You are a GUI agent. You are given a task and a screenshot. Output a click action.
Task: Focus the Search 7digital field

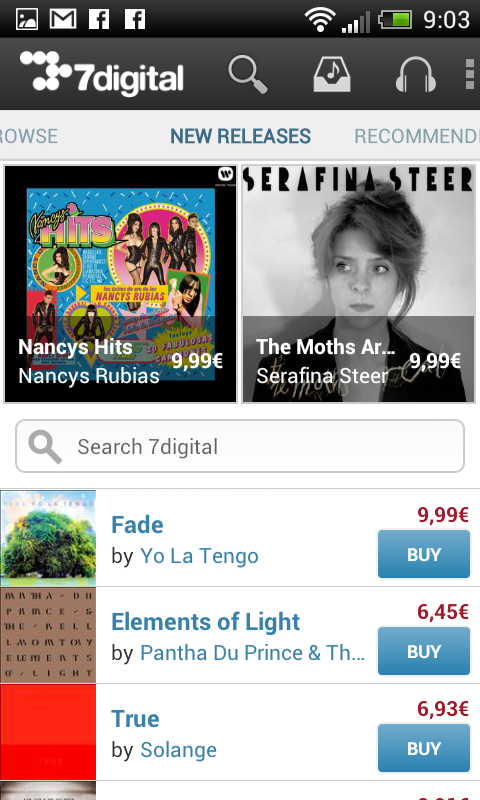point(240,446)
